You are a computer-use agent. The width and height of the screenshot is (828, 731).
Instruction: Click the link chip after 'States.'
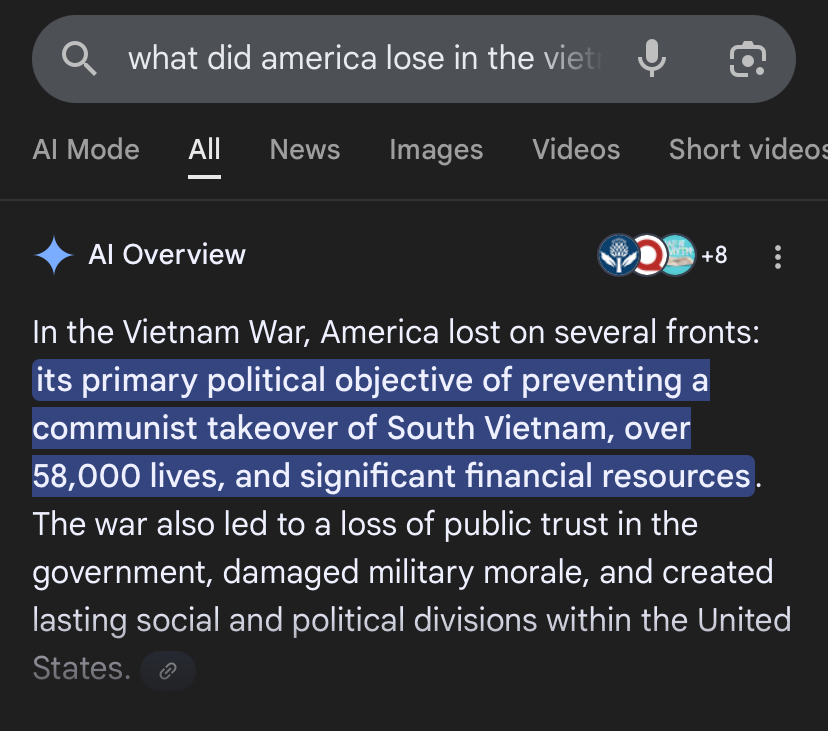[168, 671]
